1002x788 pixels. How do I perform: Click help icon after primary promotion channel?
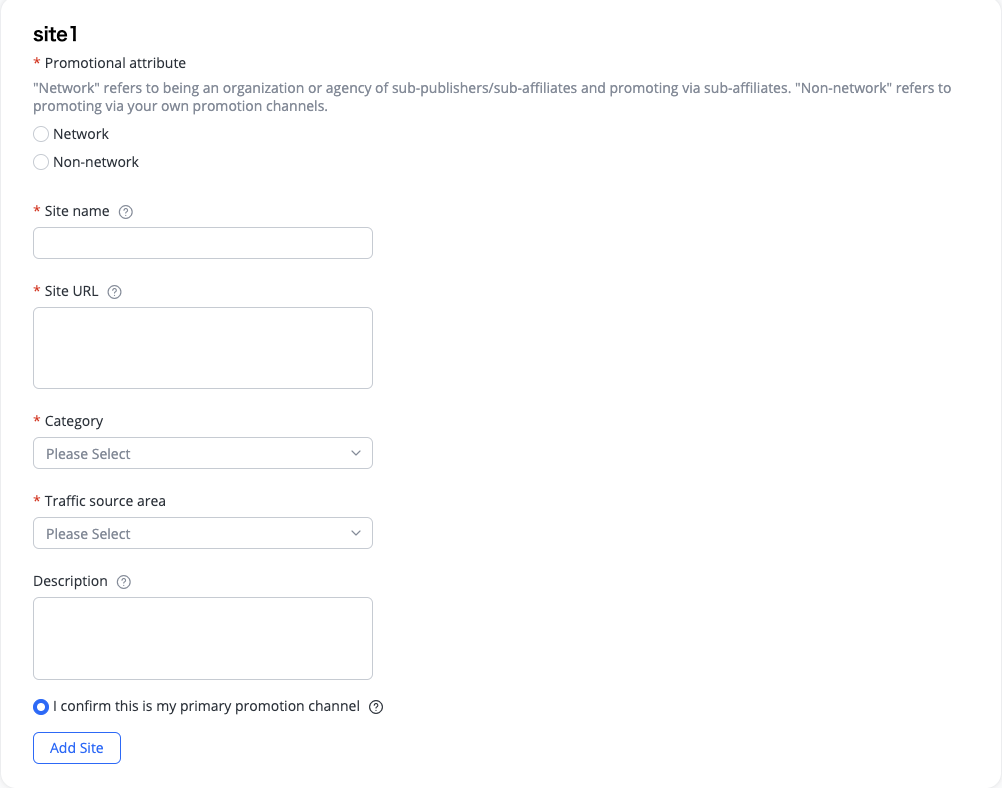376,707
